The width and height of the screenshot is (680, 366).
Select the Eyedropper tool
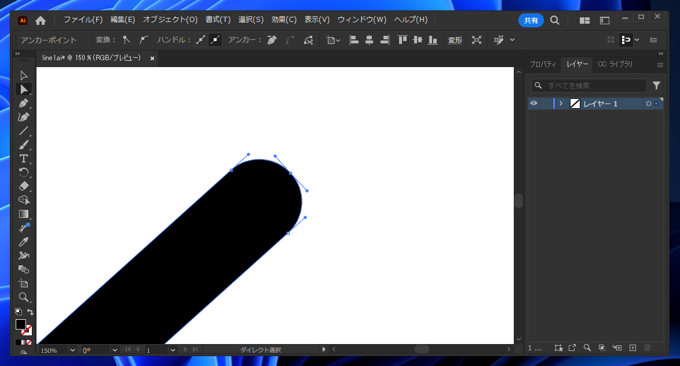click(x=23, y=242)
